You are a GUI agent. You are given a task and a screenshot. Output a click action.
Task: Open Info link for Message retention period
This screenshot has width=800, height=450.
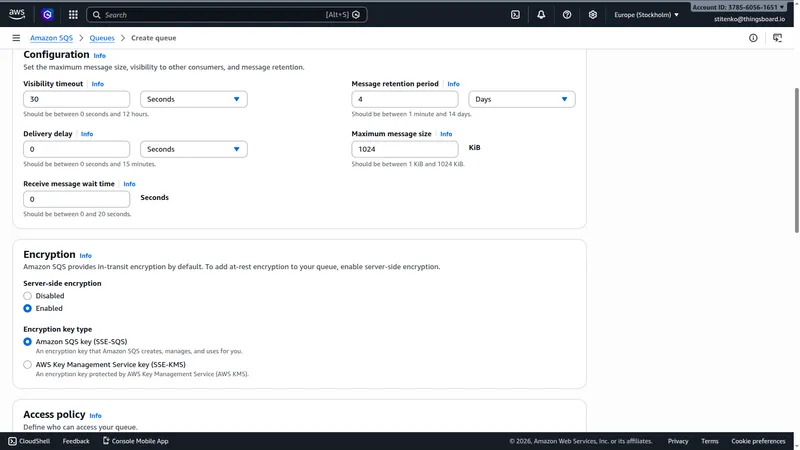453,84
